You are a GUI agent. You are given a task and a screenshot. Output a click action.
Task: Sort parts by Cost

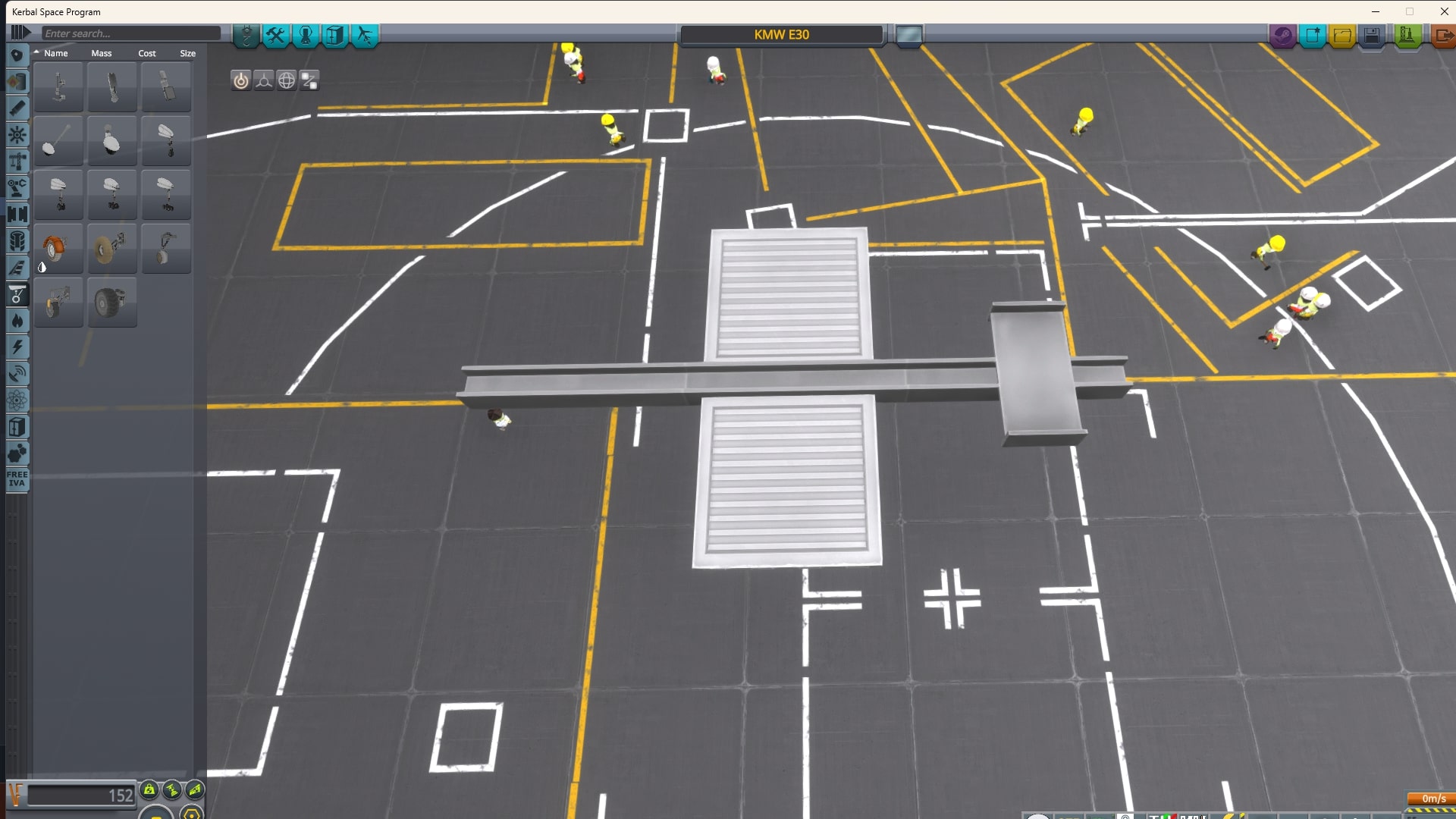(147, 53)
